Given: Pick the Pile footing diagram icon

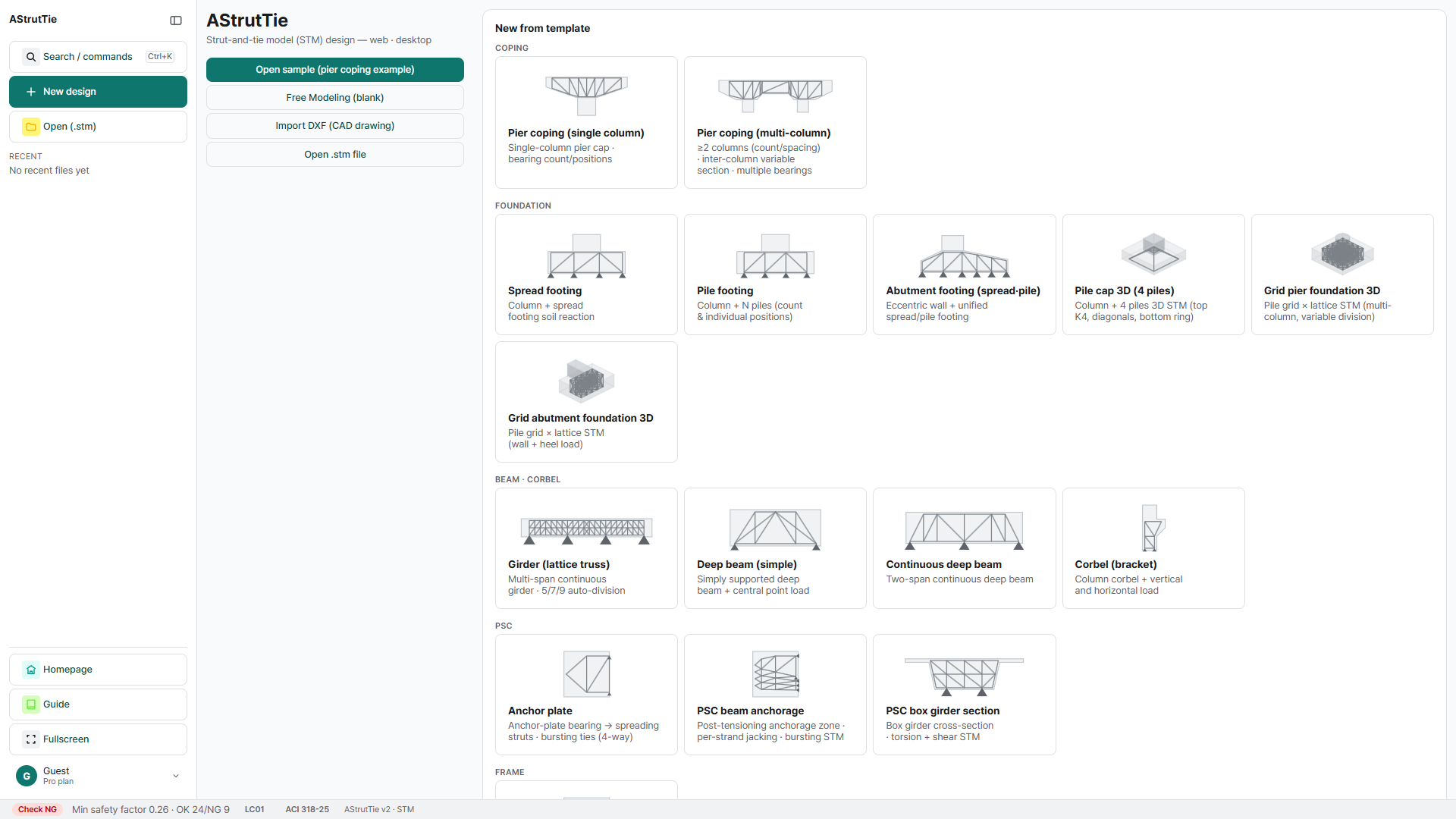Looking at the screenshot, I should tap(775, 256).
